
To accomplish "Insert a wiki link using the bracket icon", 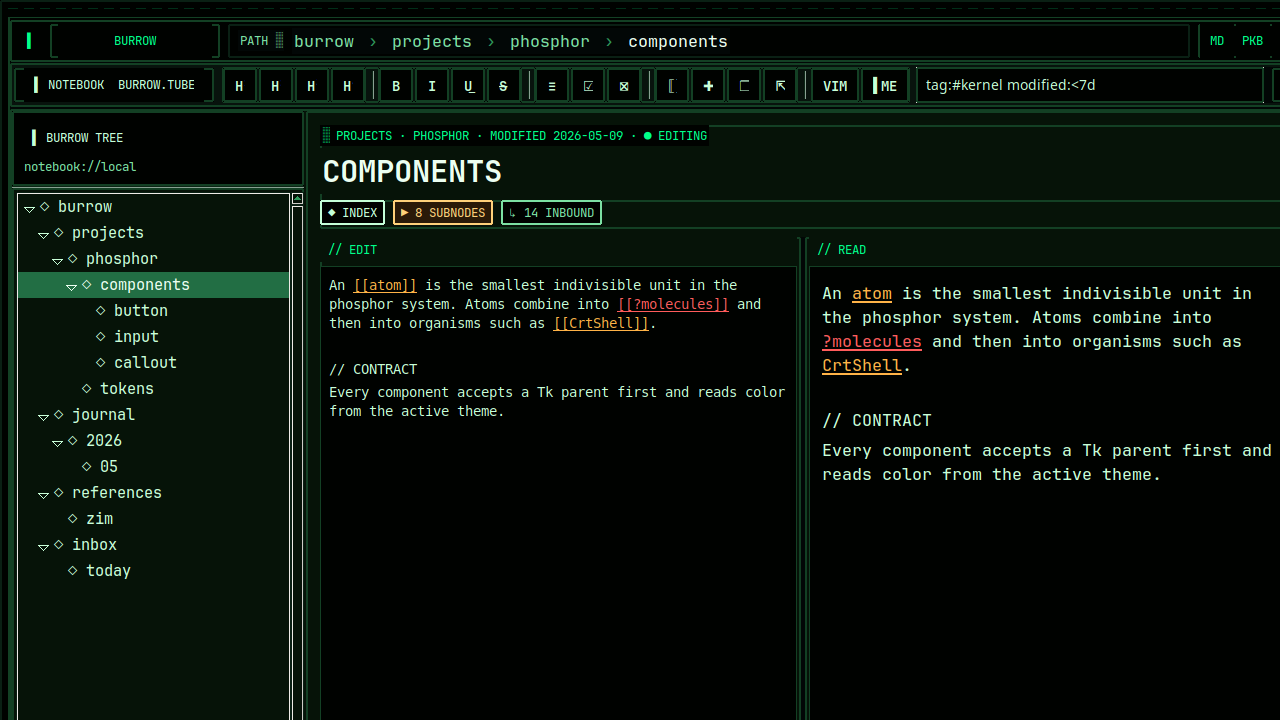I will tap(672, 86).
